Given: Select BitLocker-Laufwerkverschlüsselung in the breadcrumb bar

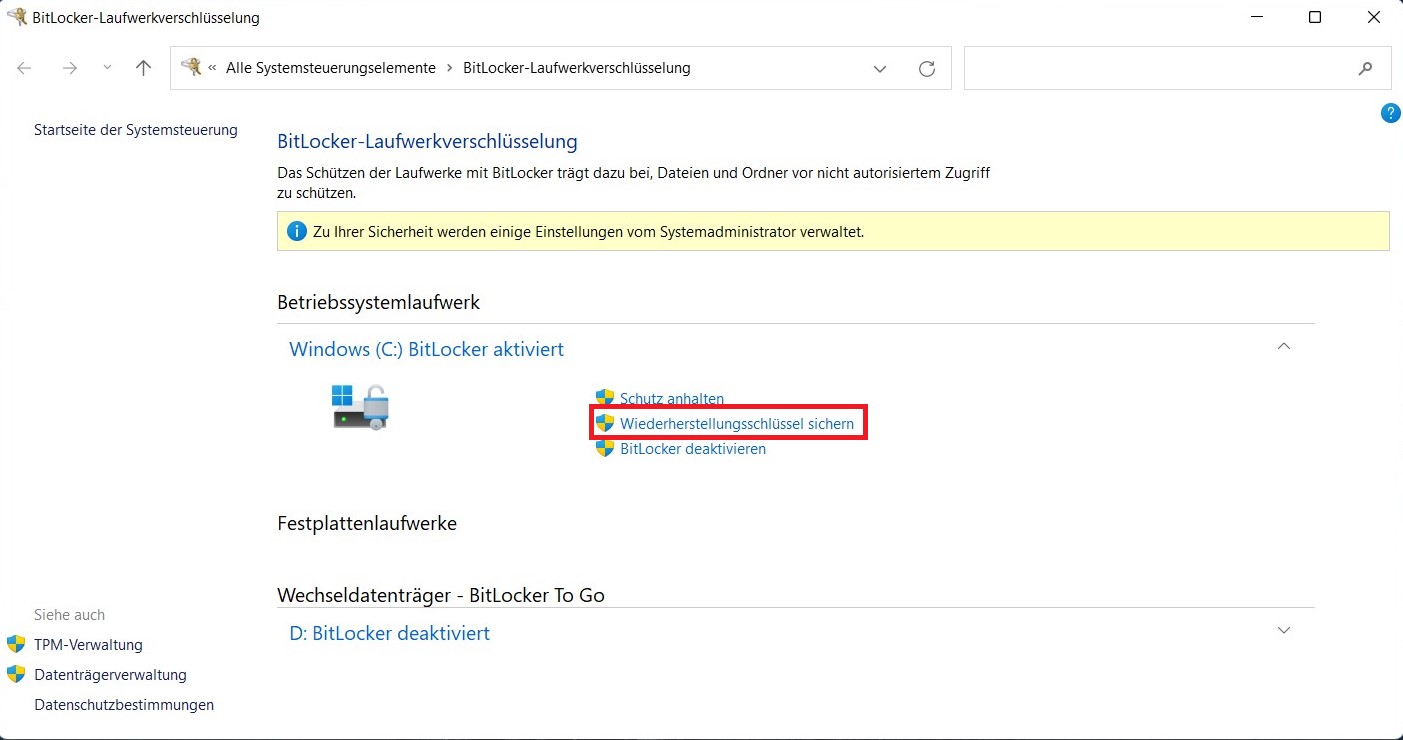Looking at the screenshot, I should pos(575,68).
